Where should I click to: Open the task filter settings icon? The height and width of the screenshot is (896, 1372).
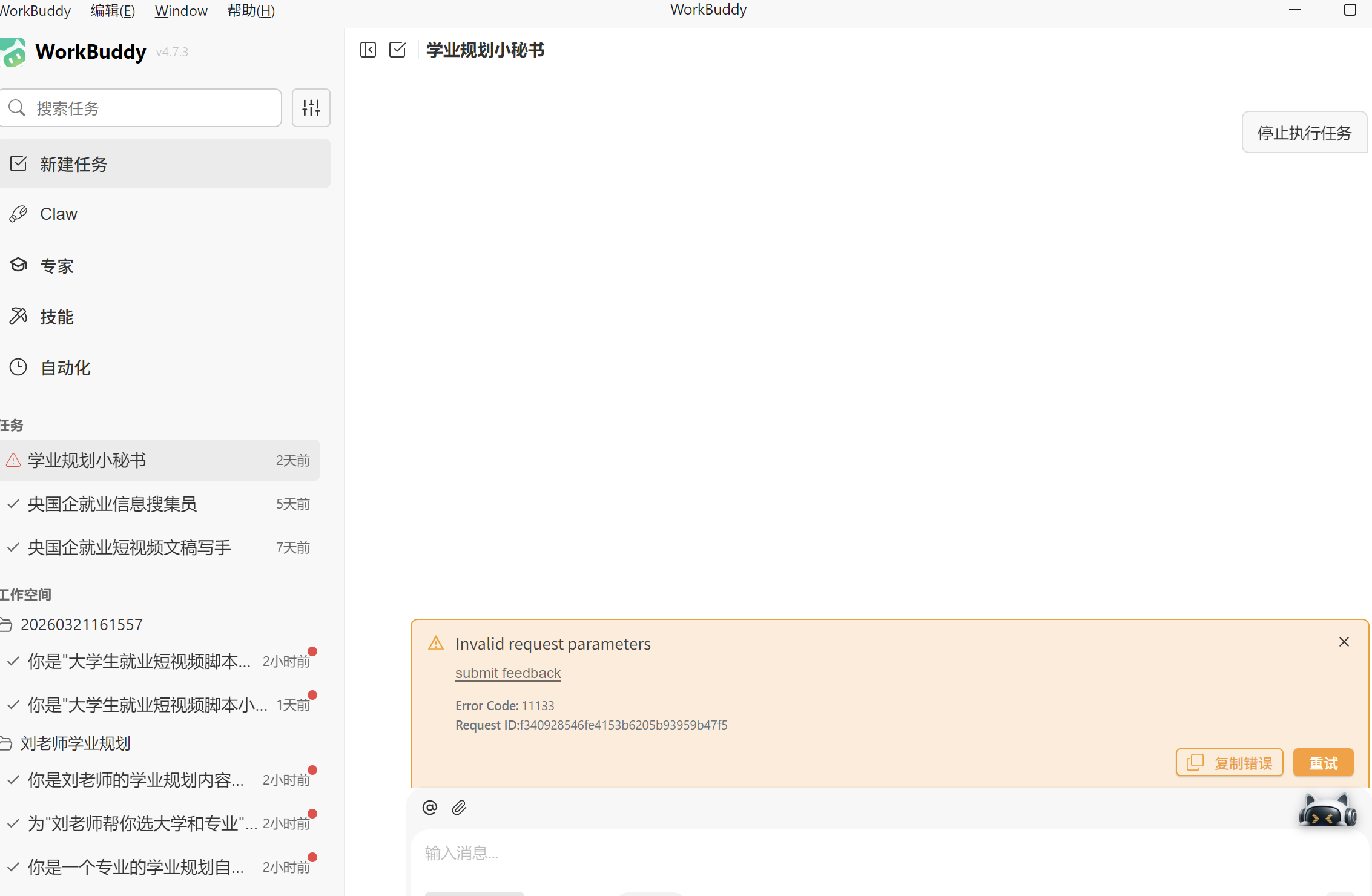point(311,108)
